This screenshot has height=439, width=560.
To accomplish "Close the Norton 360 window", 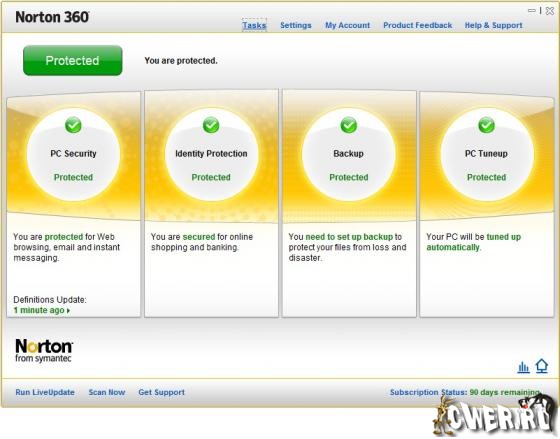I will tap(550, 11).
